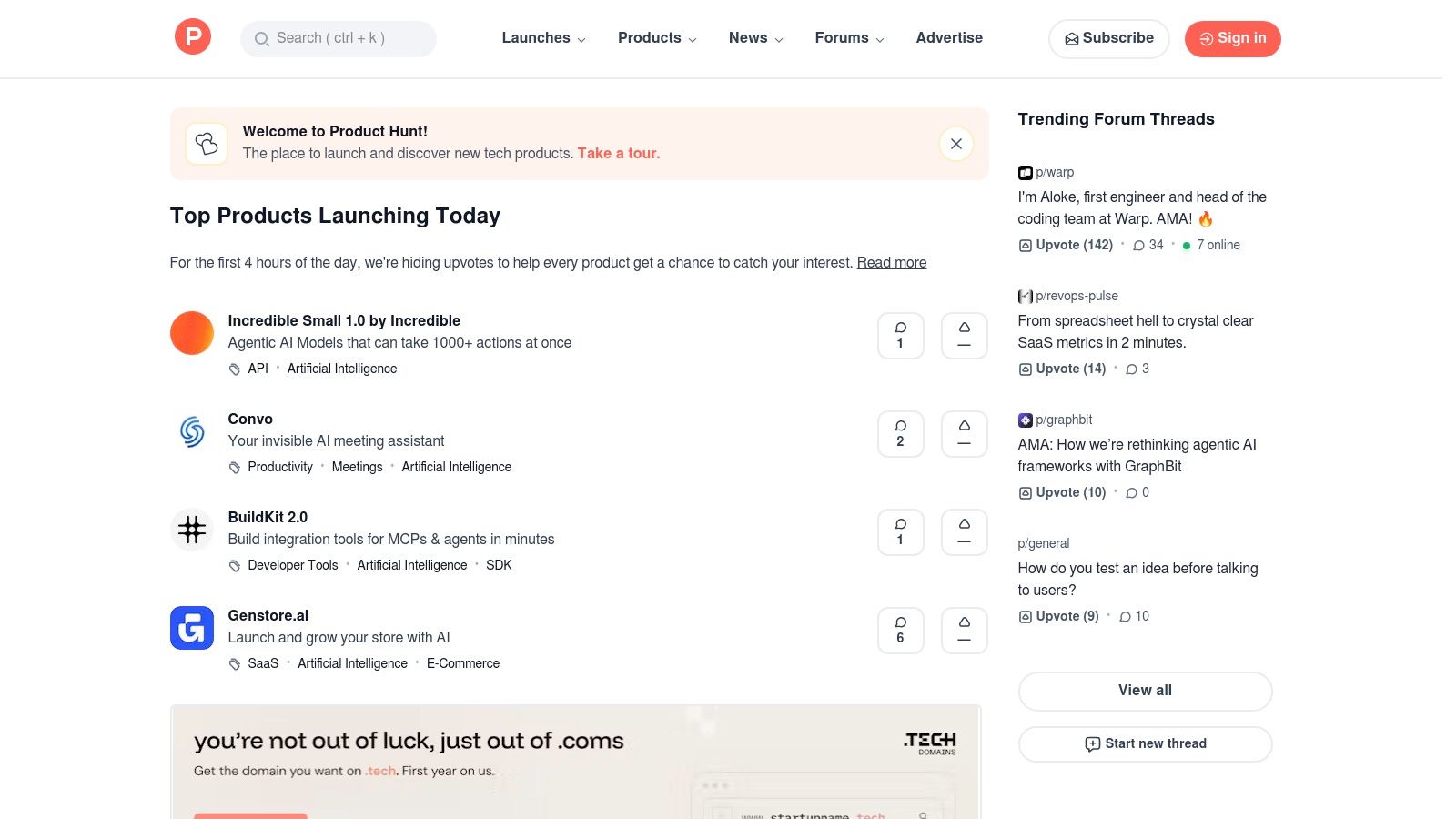
Task: Open the GraphBit thread's 0 comments
Action: tap(1137, 492)
